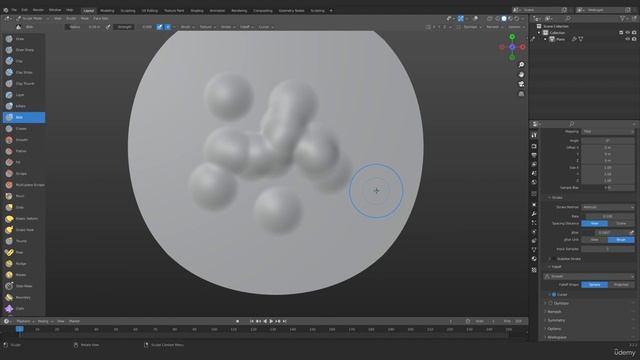Set Jitter Unit to View
Image resolution: width=640 pixels, height=360 pixels.
(x=594, y=240)
